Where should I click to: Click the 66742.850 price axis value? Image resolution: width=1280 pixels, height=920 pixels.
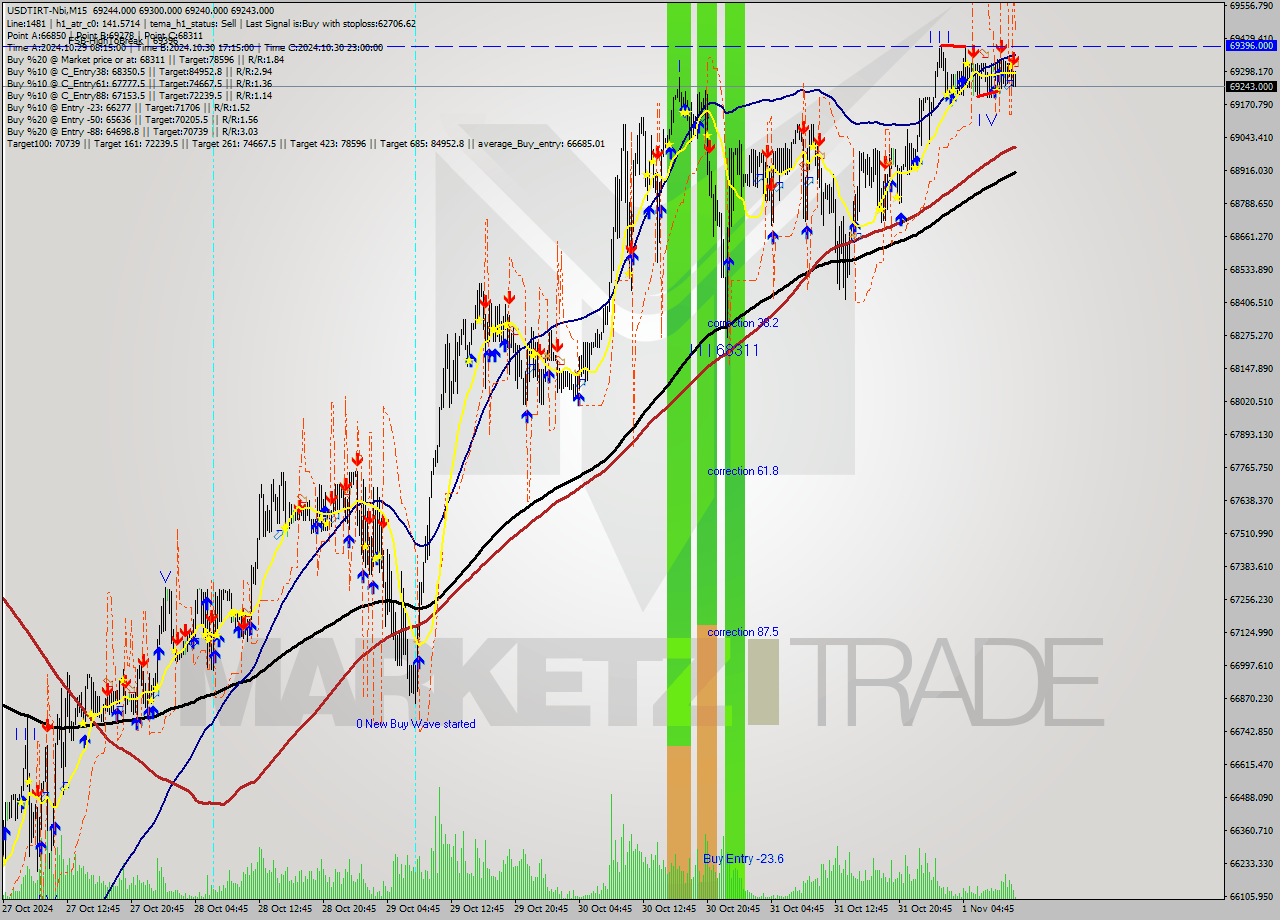pos(1251,731)
